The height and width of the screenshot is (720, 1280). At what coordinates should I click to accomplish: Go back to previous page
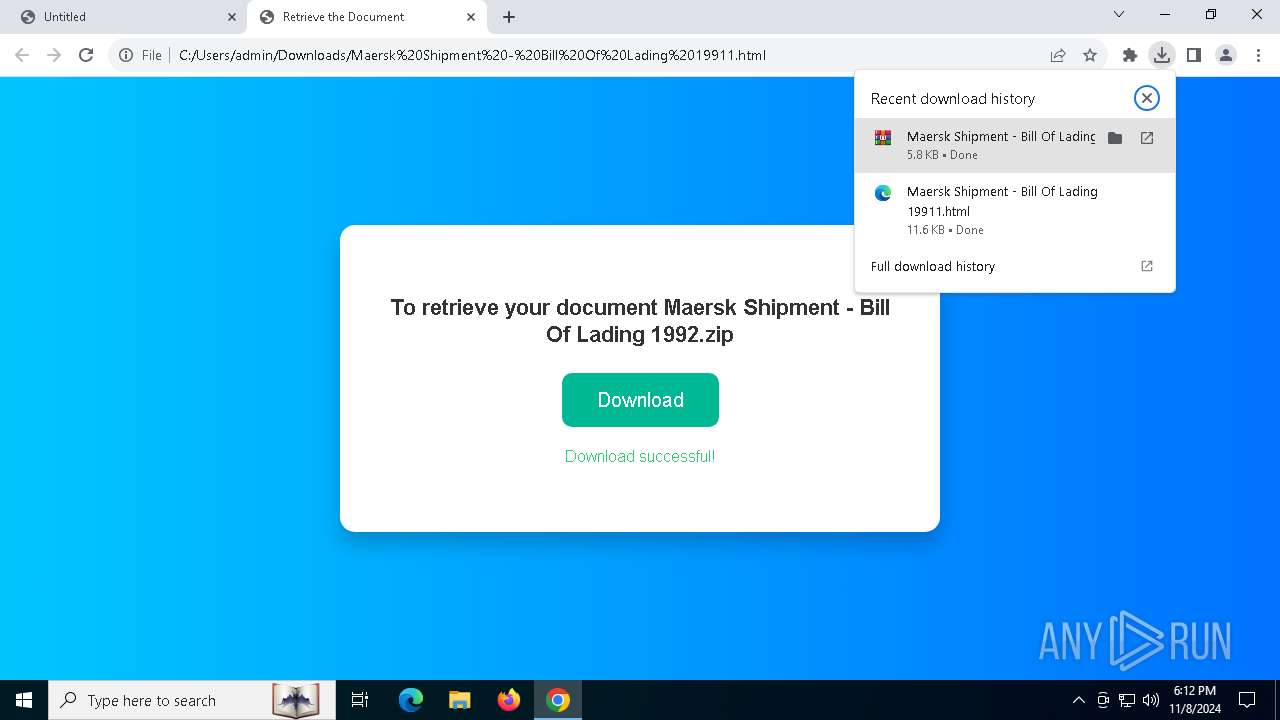(x=22, y=55)
